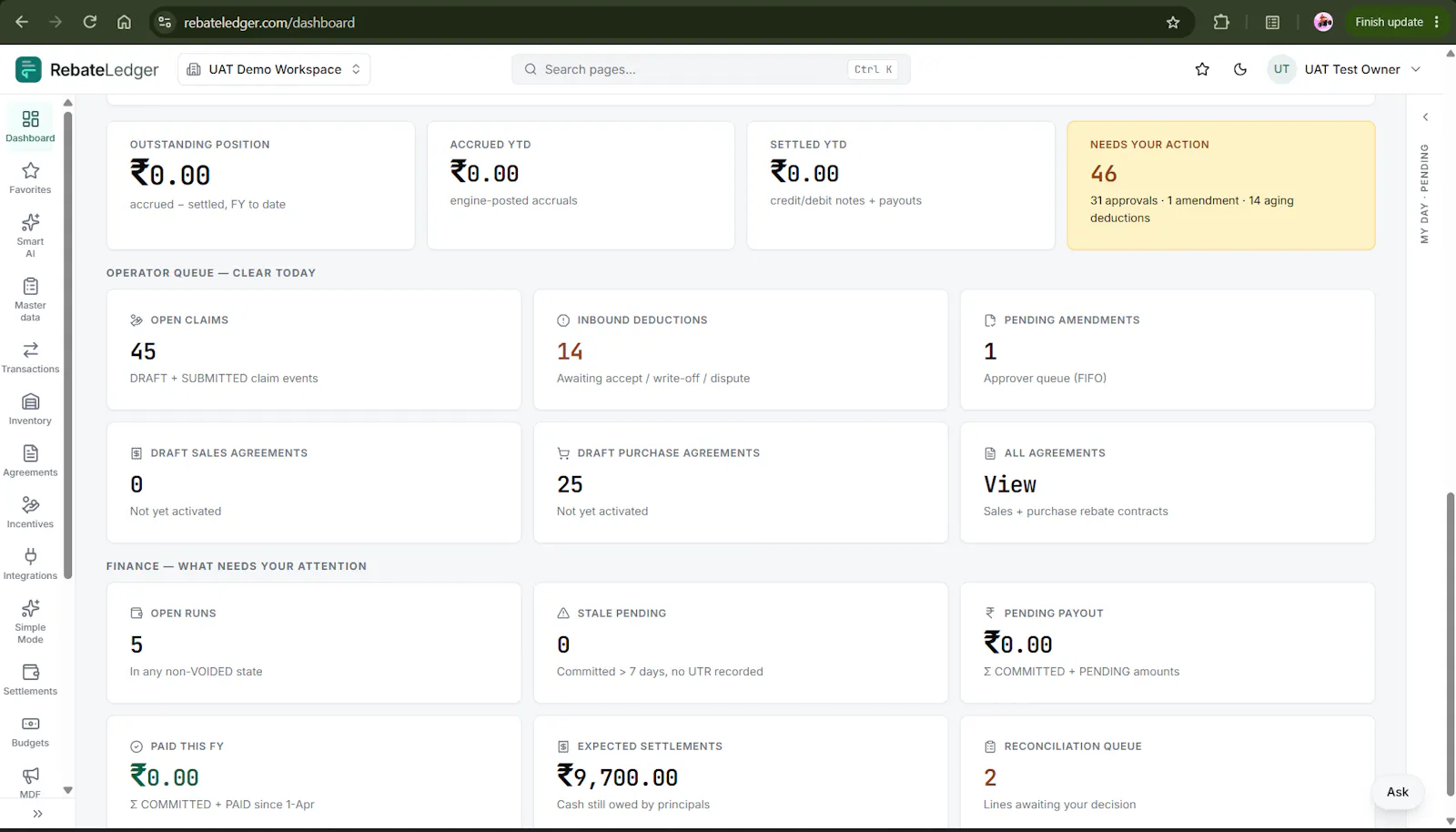
Task: Open Master data in sidebar
Action: (x=30, y=299)
